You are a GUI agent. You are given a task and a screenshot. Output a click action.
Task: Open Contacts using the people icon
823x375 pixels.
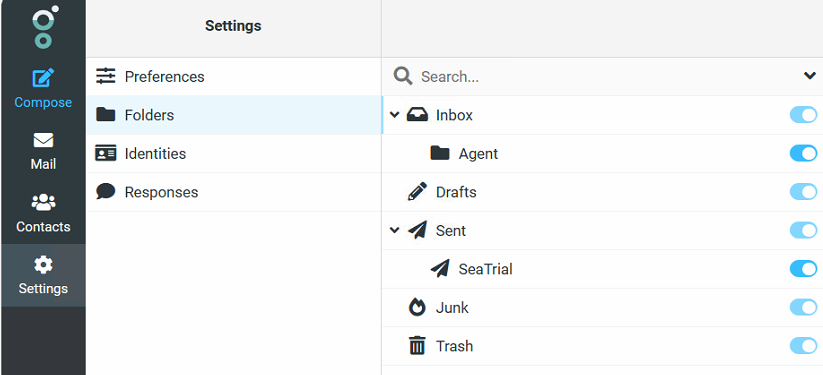pos(43,203)
